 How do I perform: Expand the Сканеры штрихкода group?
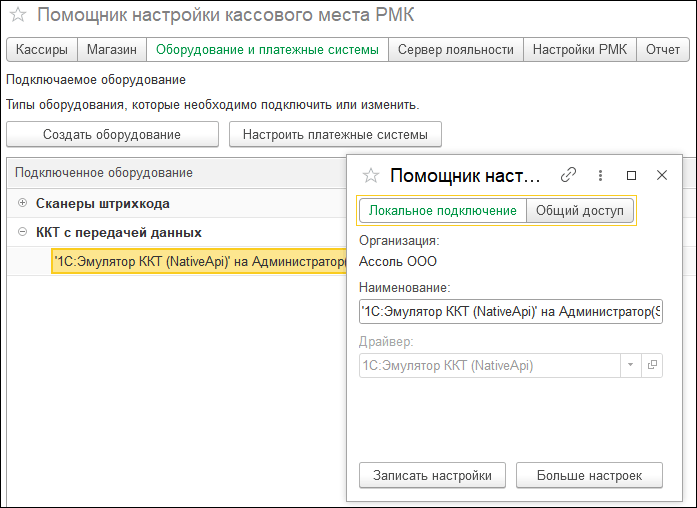[22, 203]
